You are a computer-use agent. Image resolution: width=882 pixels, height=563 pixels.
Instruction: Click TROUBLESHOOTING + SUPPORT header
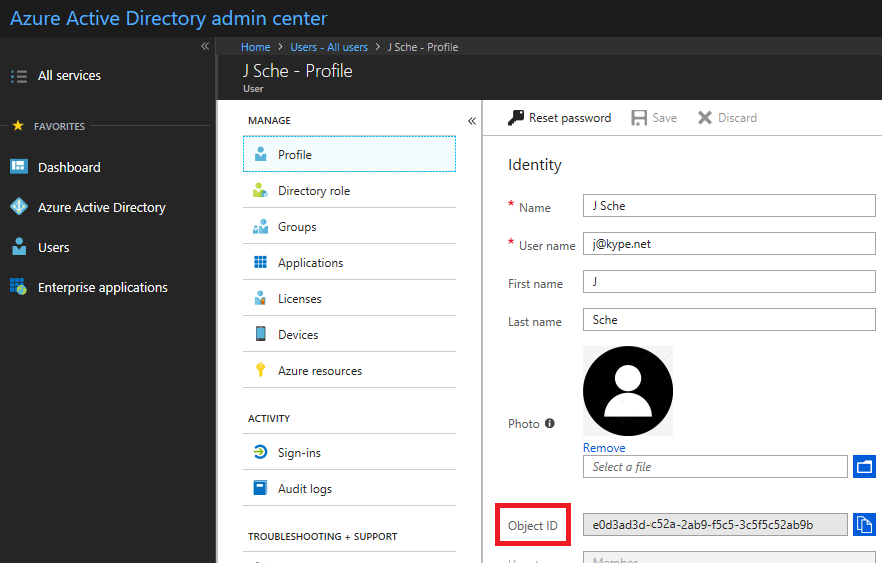(323, 537)
